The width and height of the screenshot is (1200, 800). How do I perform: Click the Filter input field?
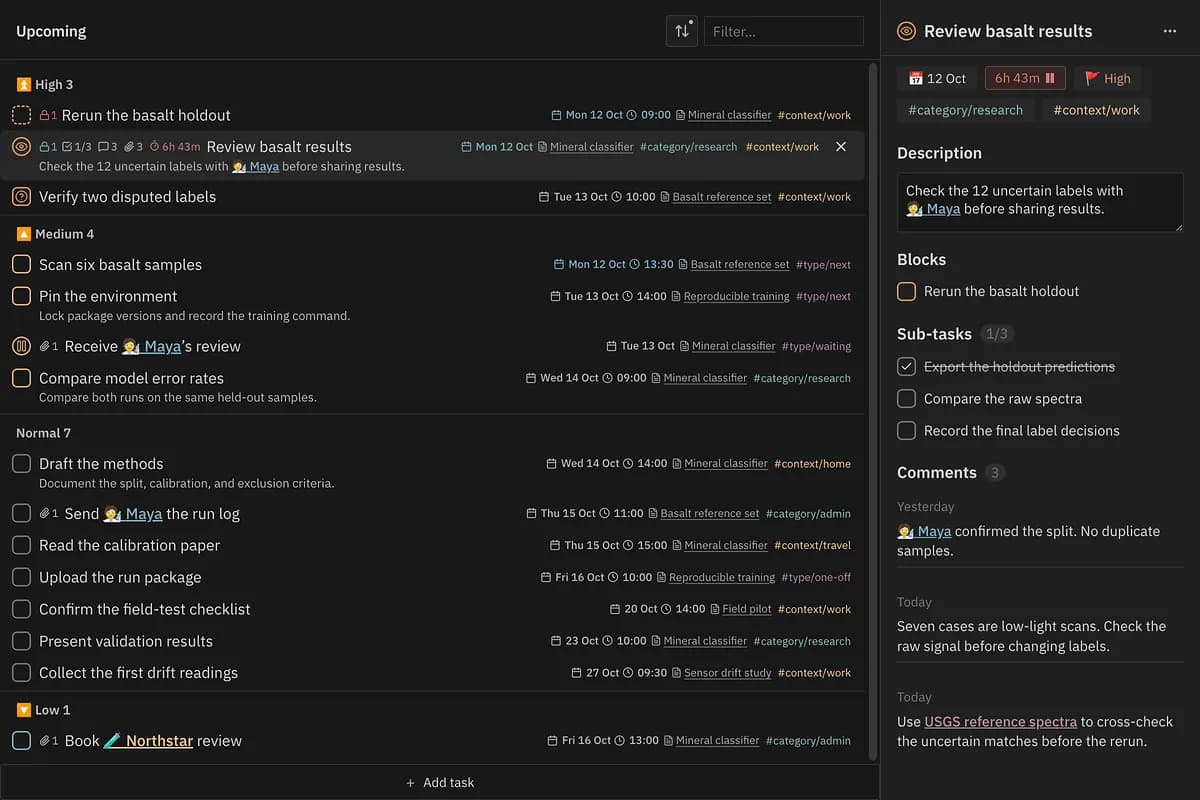[784, 31]
